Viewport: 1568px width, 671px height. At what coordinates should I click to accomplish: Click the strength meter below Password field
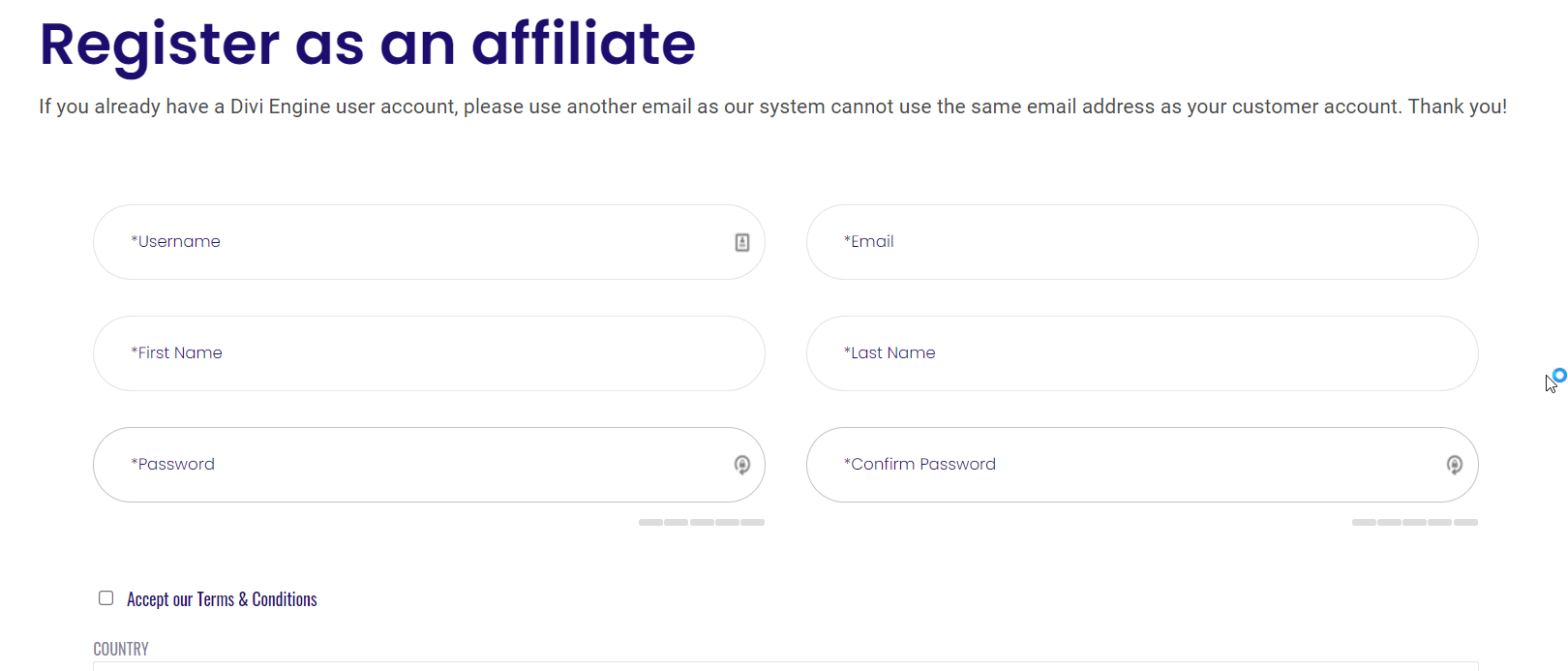[702, 522]
